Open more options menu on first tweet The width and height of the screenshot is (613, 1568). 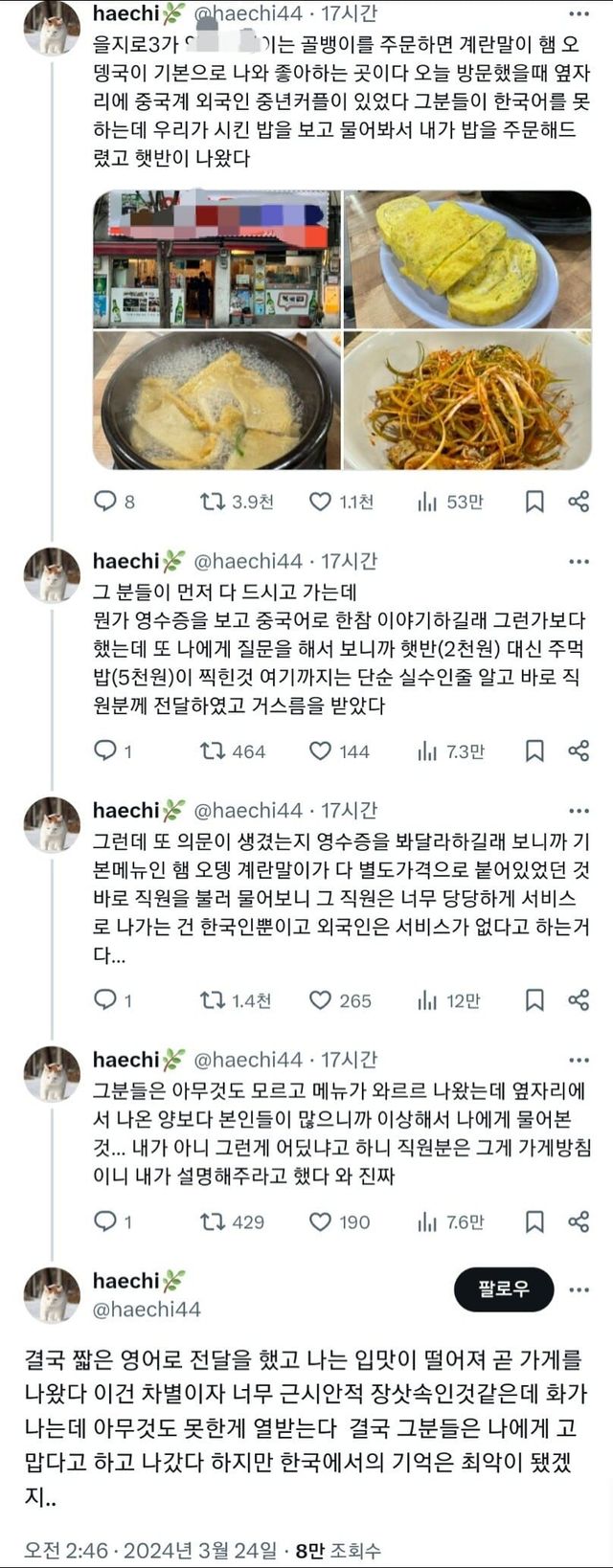pyautogui.click(x=579, y=14)
